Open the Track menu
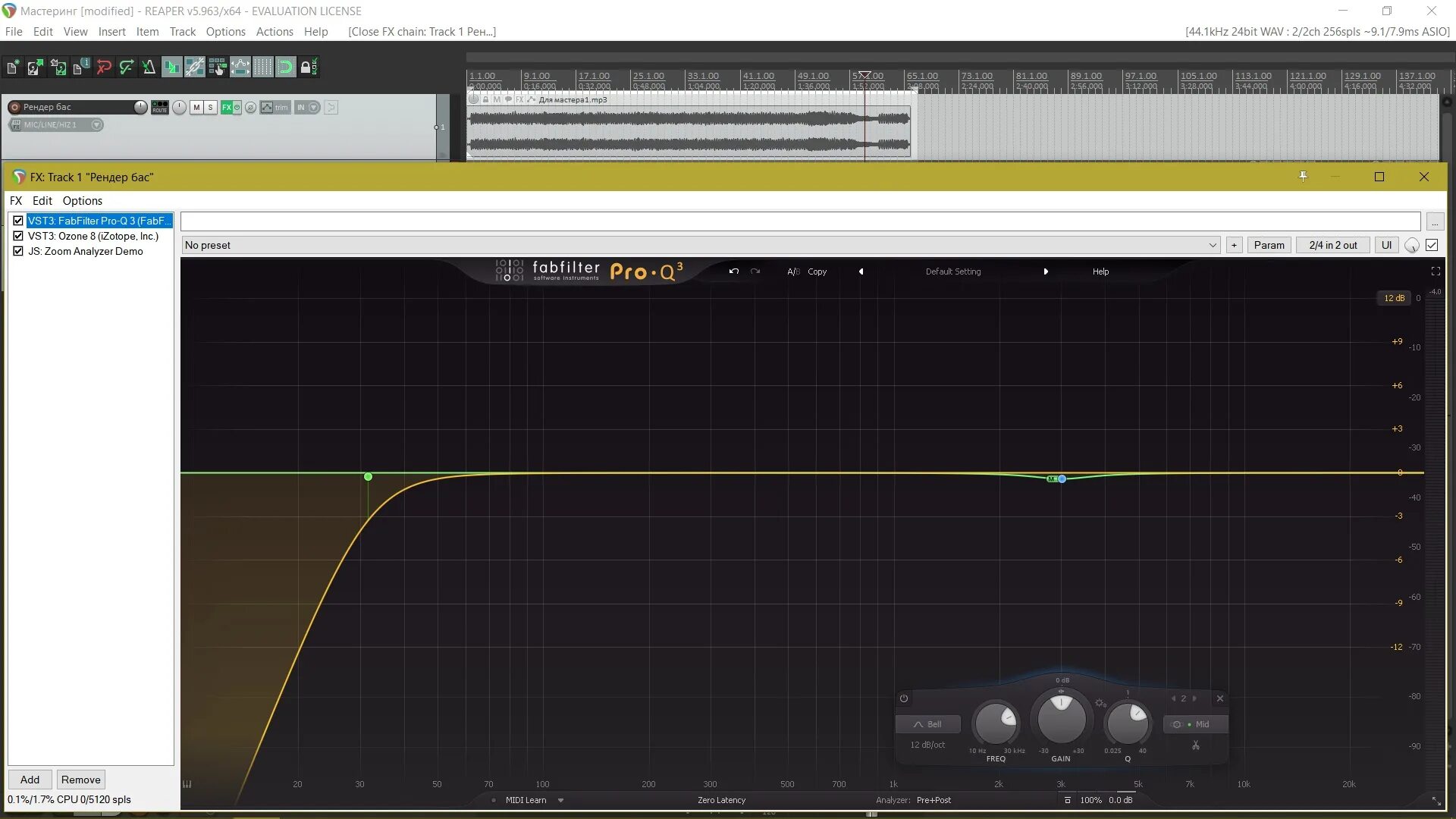Viewport: 1456px width, 819px height. (182, 32)
